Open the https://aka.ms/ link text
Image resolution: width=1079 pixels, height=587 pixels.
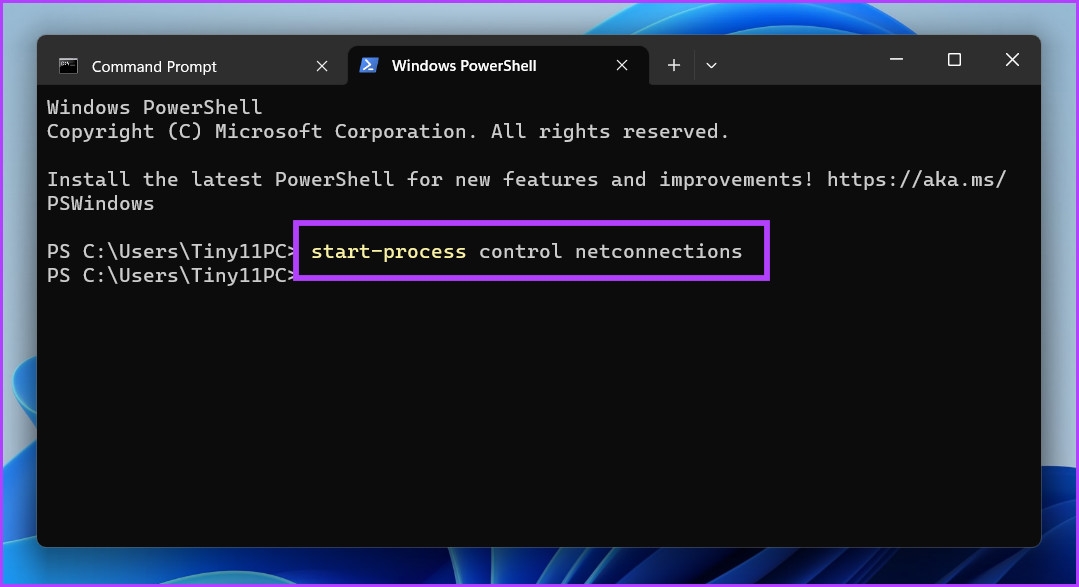tap(916, 180)
